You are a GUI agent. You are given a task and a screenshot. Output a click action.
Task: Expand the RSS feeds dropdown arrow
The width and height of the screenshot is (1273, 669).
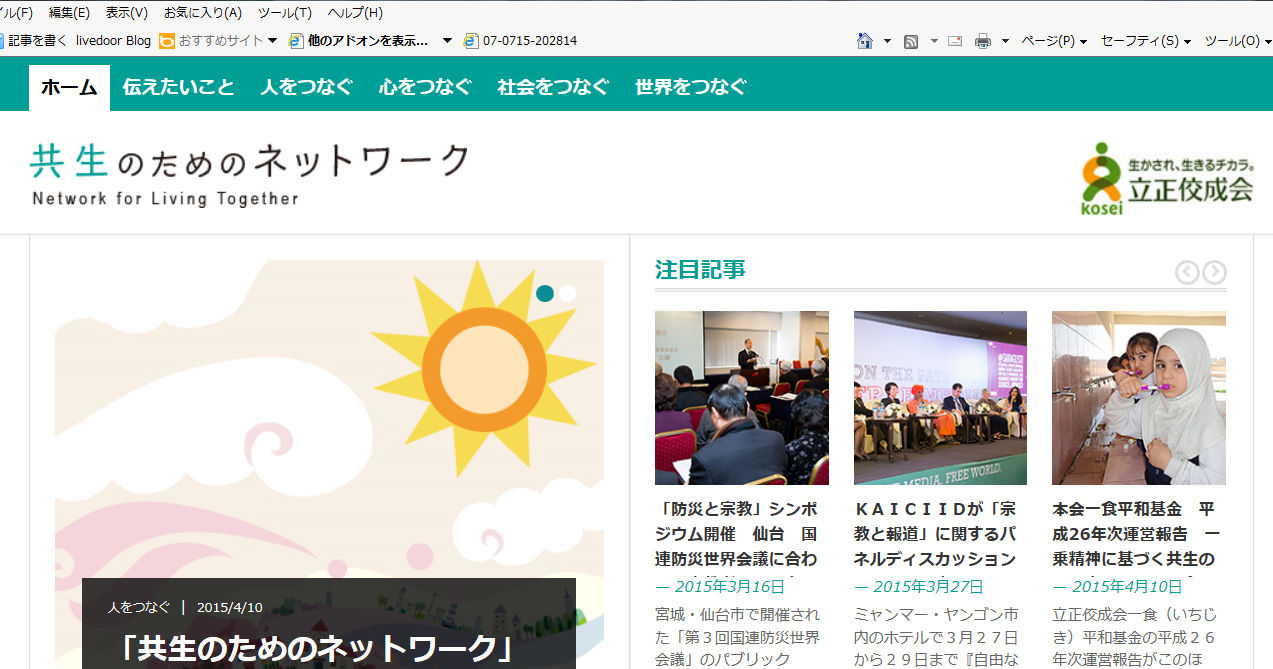click(934, 41)
